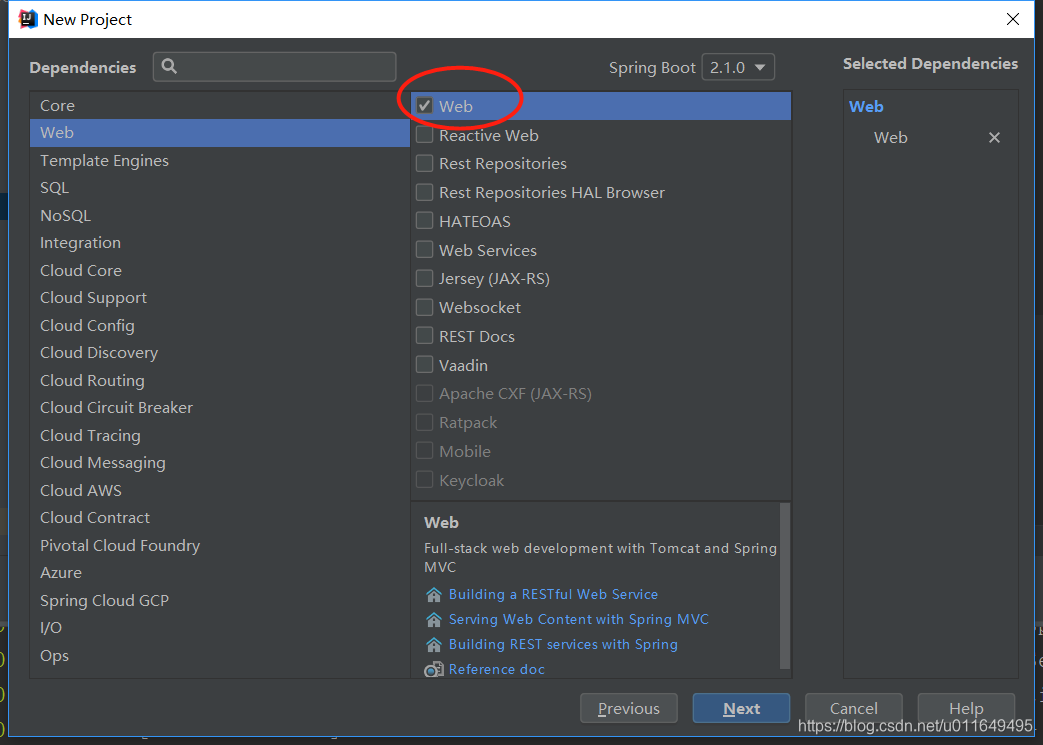Click the Web group header in Selected Dependencies
Viewport: 1043px width, 745px height.
click(x=866, y=106)
